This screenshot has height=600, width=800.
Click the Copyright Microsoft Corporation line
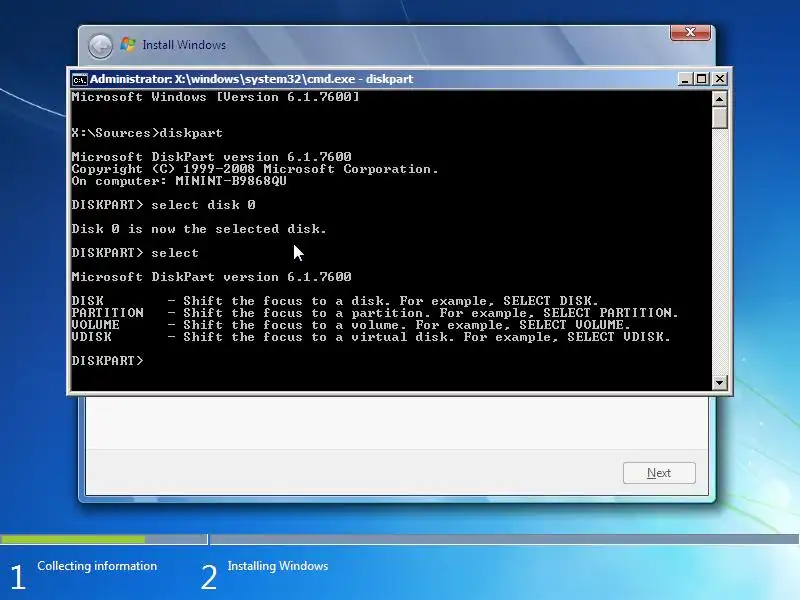(x=255, y=169)
